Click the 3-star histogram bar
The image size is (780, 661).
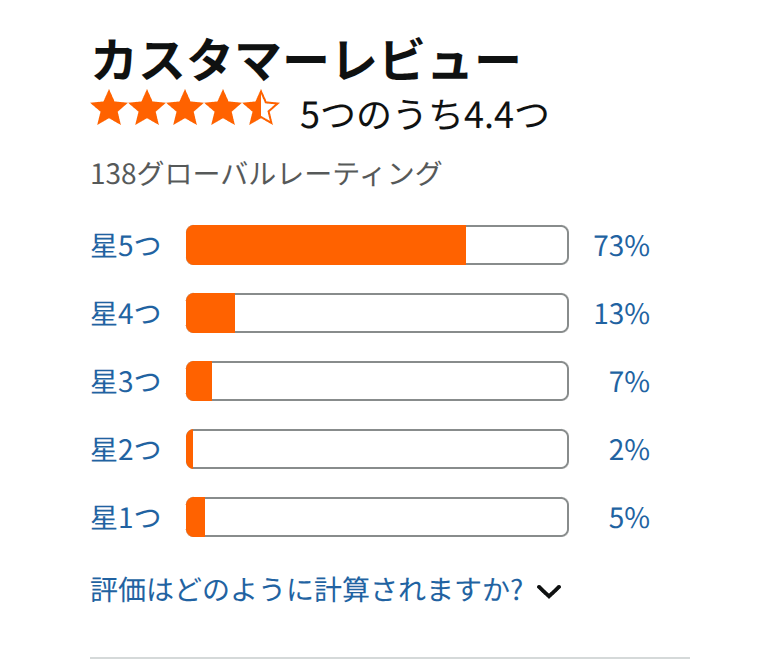pos(377,381)
